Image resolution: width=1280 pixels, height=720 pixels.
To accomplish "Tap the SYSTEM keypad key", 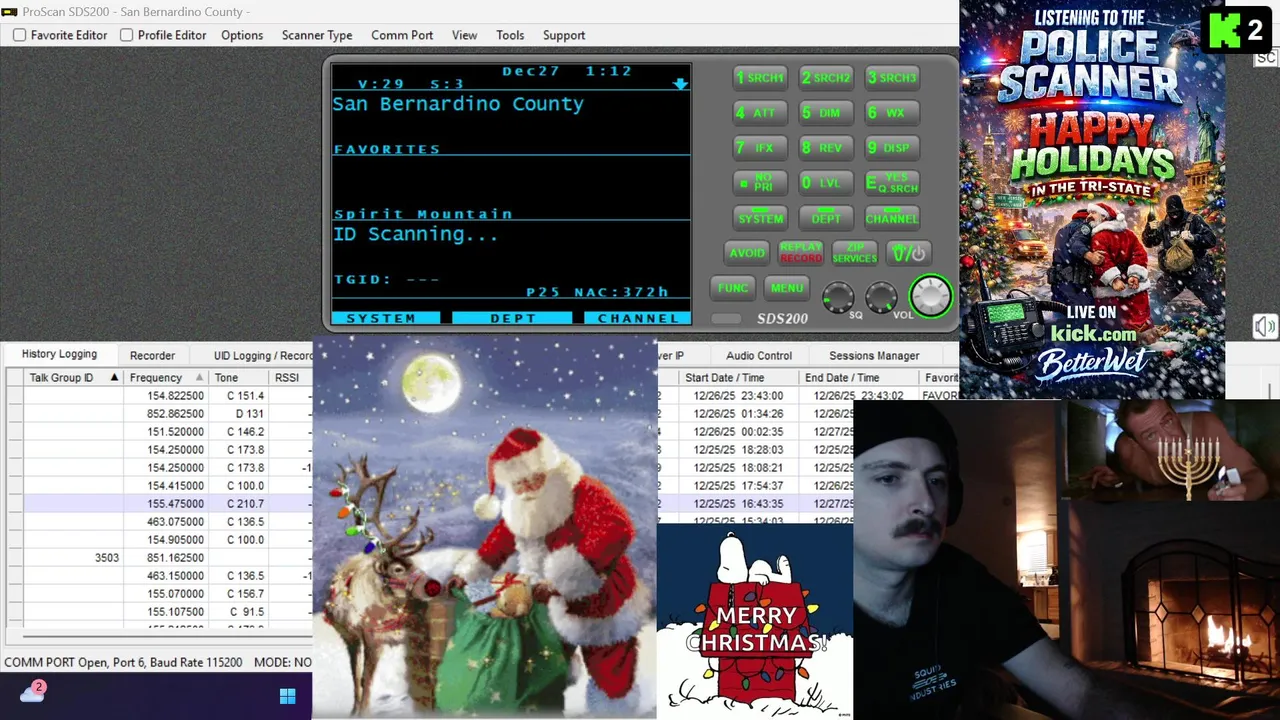I will (x=761, y=218).
